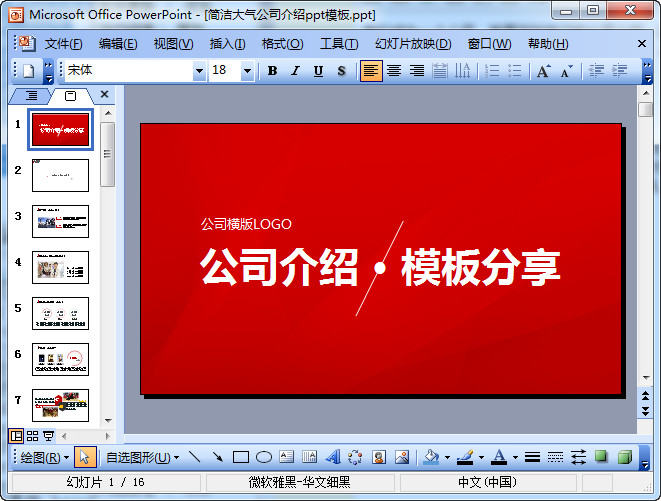Click Increase Indent icon
This screenshot has width=661, height=501.
click(x=619, y=70)
